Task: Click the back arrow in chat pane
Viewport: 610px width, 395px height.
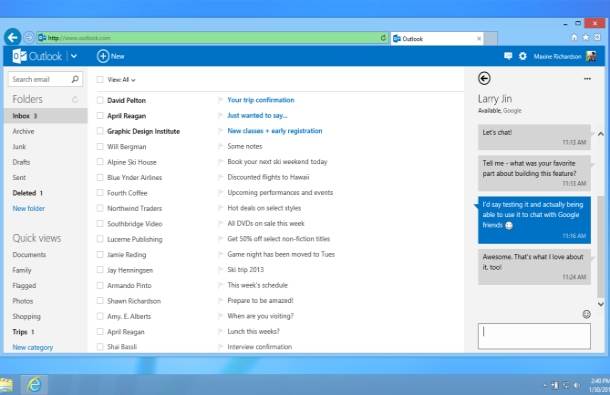Action: pyautogui.click(x=484, y=78)
